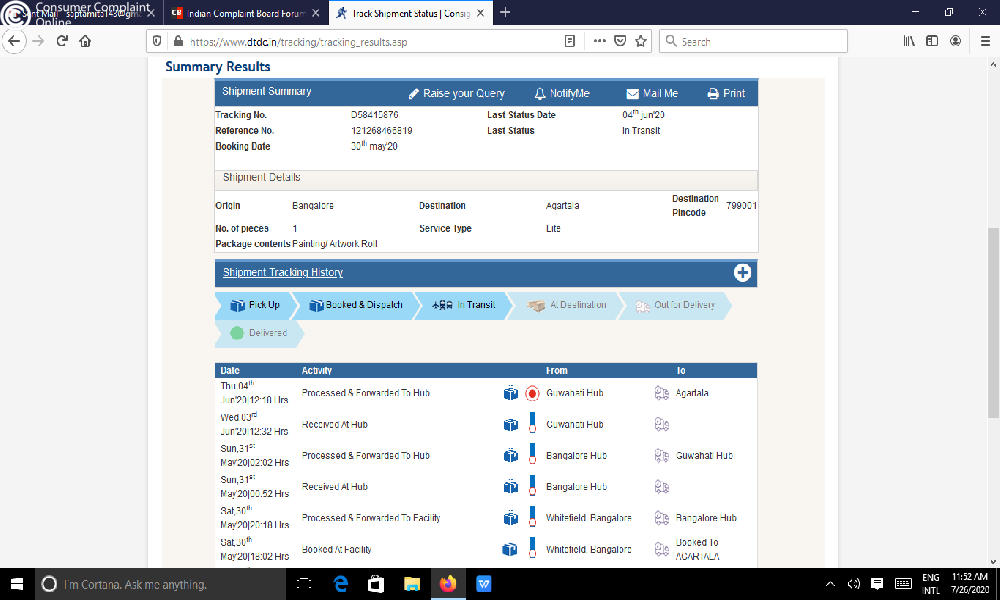1000x600 pixels.
Task: Click the Print printer icon
Action: [x=713, y=93]
